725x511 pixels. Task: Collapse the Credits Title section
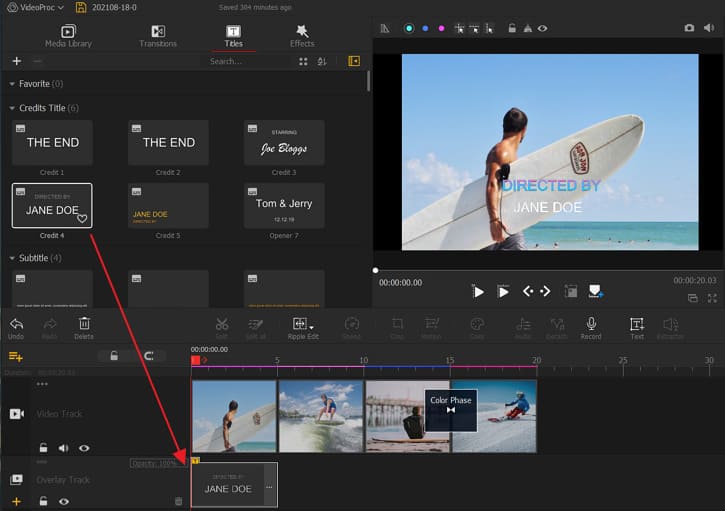coord(11,108)
